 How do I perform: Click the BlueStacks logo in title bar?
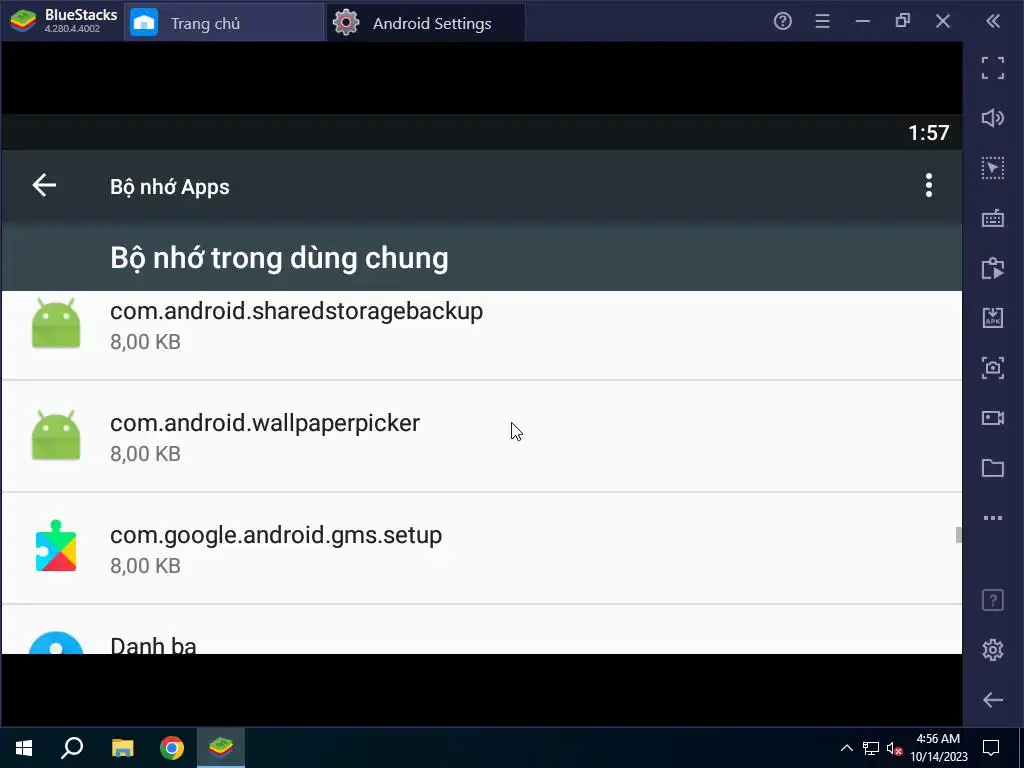click(23, 21)
